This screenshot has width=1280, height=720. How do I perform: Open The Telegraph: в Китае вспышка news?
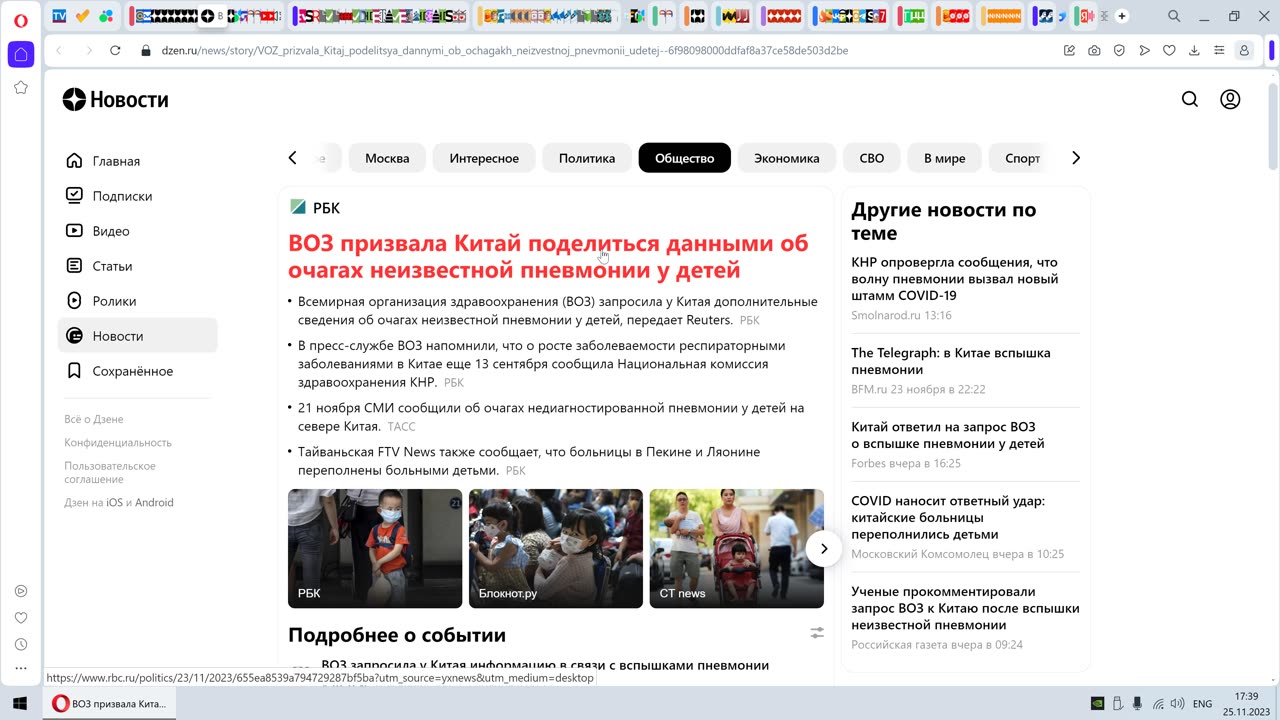pos(951,361)
